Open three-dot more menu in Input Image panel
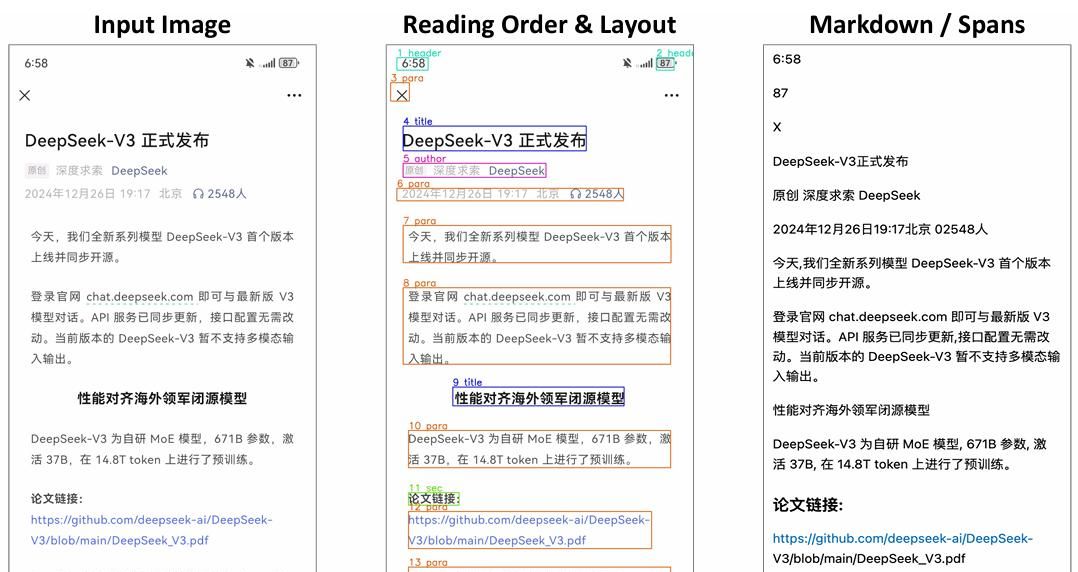The image size is (1078, 572). (x=294, y=96)
